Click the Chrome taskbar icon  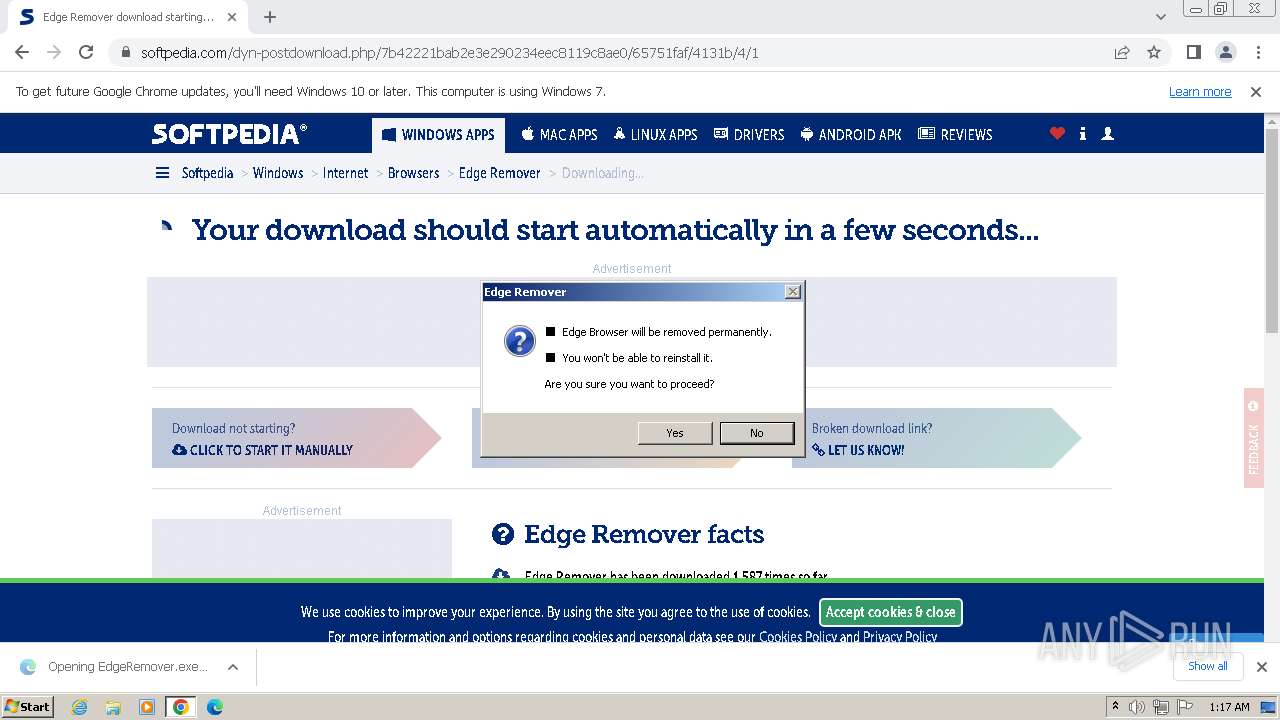(181, 707)
